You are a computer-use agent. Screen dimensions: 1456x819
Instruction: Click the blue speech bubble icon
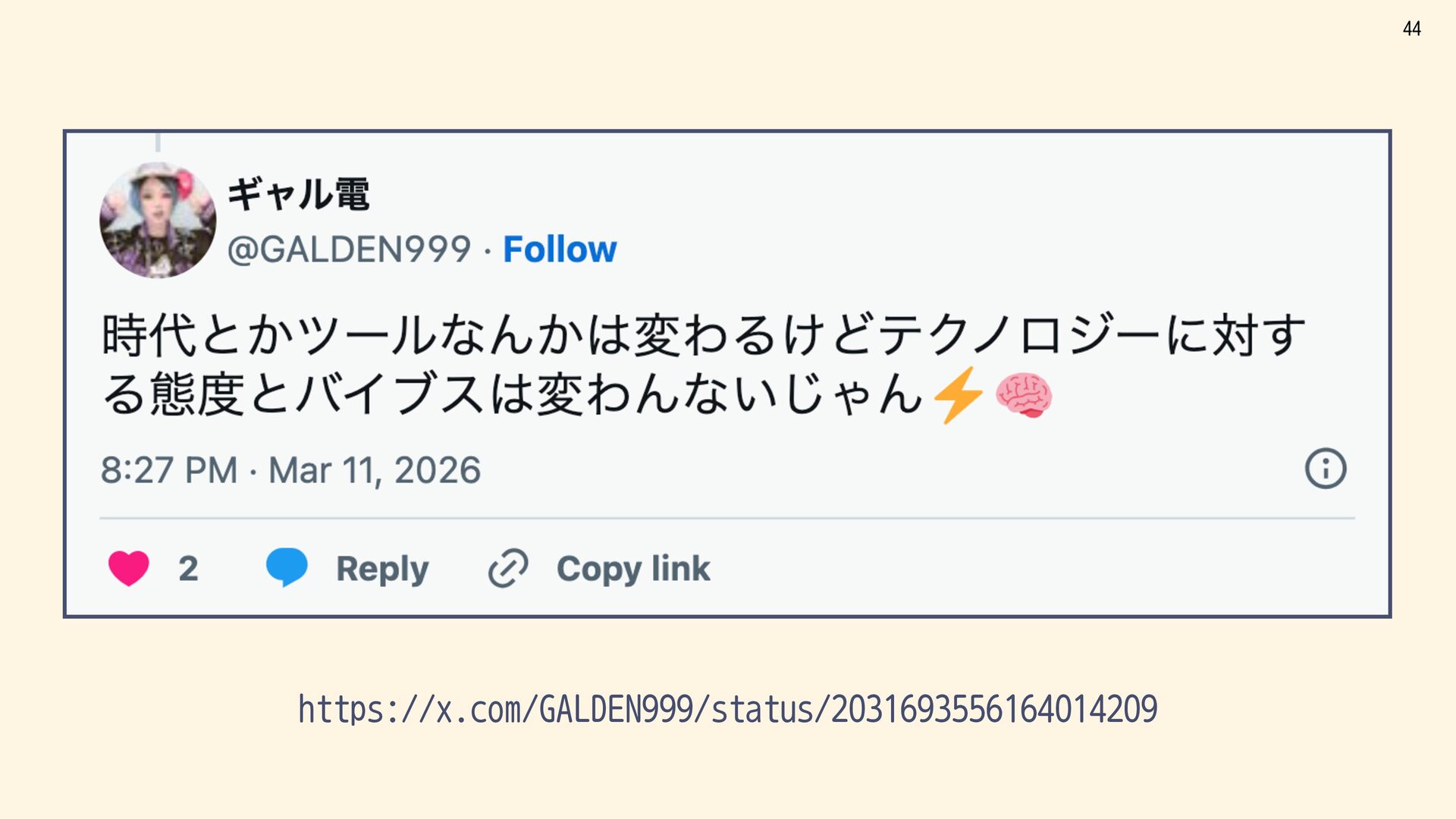coord(287,567)
